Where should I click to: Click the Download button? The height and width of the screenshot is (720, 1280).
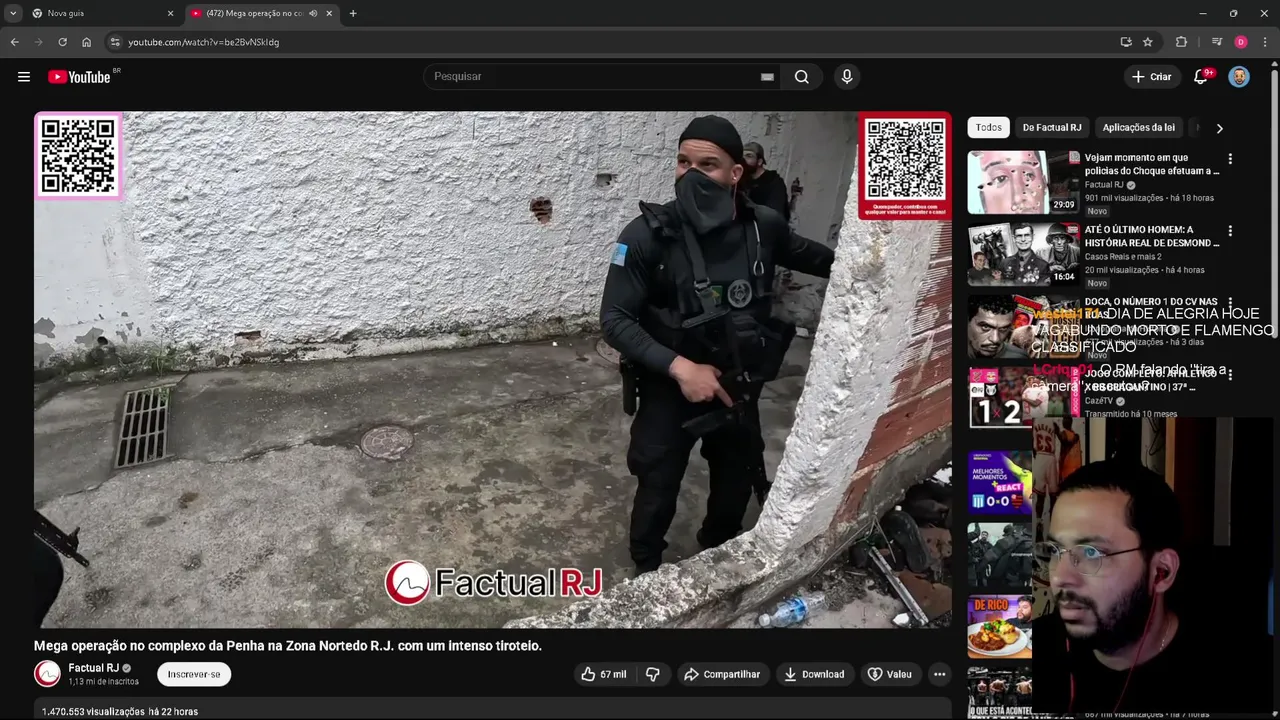[x=814, y=674]
